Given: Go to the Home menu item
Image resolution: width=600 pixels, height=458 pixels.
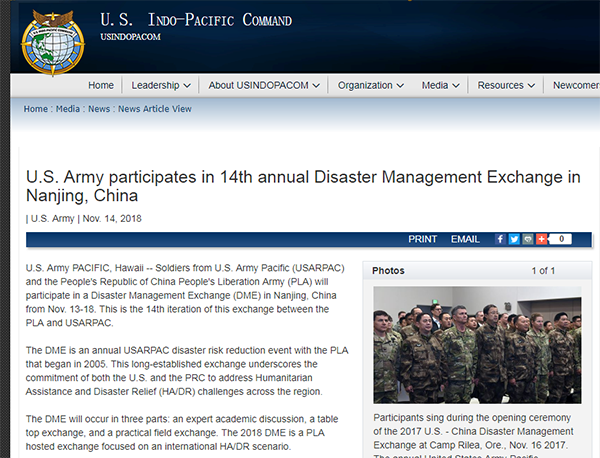Looking at the screenshot, I should [100, 86].
